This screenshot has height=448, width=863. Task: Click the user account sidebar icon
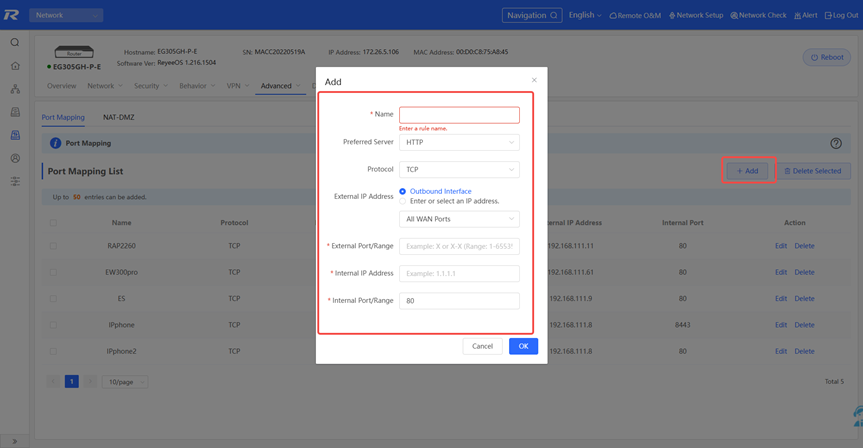point(15,158)
